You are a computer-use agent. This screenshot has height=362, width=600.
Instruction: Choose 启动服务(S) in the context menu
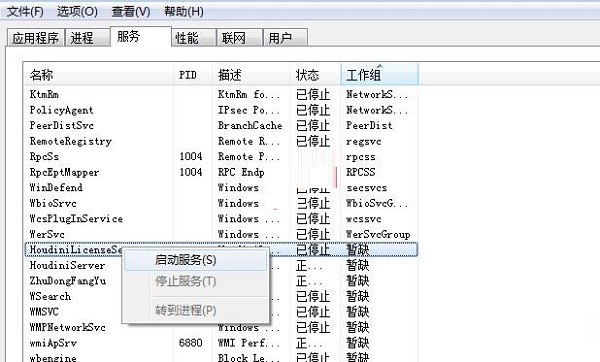[x=196, y=260]
